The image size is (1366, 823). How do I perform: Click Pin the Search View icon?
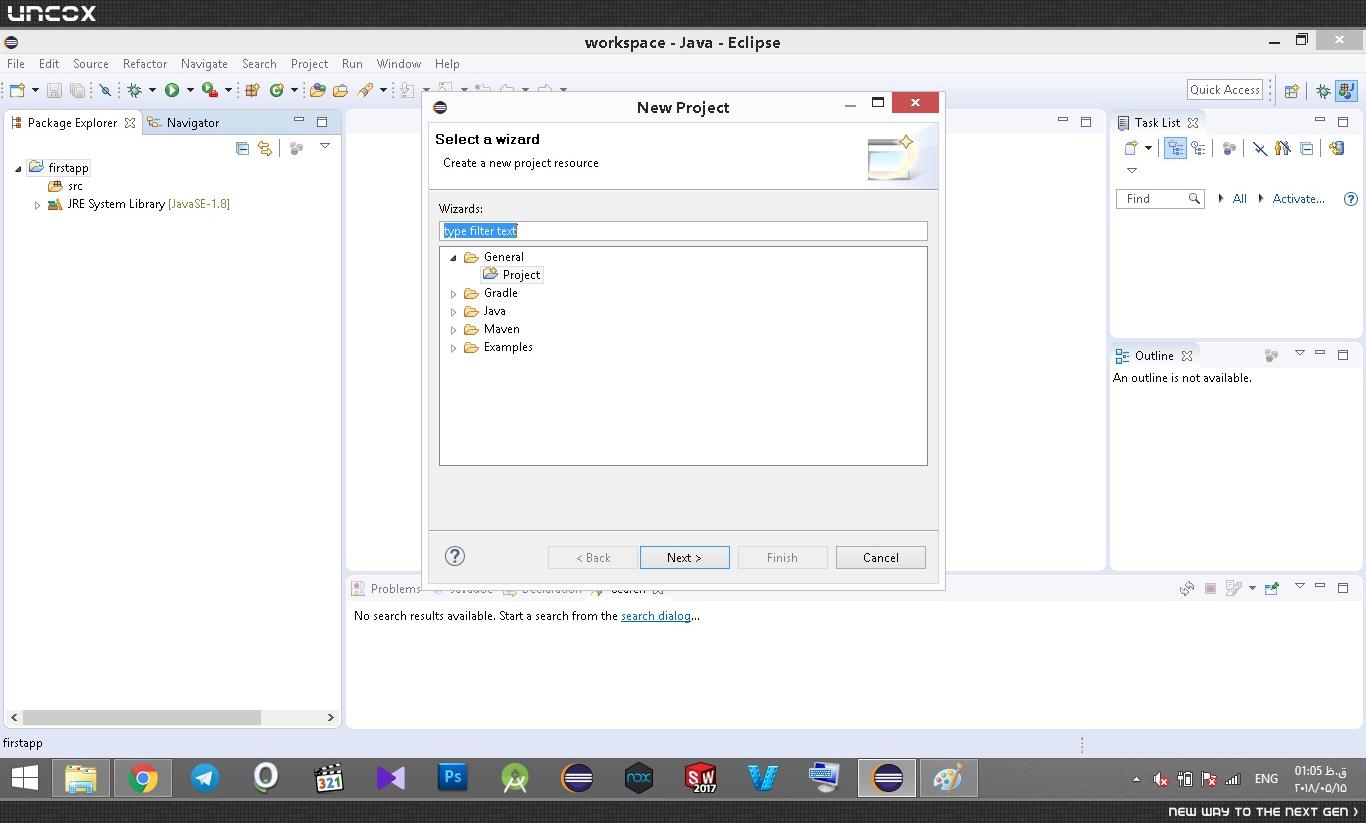click(1272, 588)
